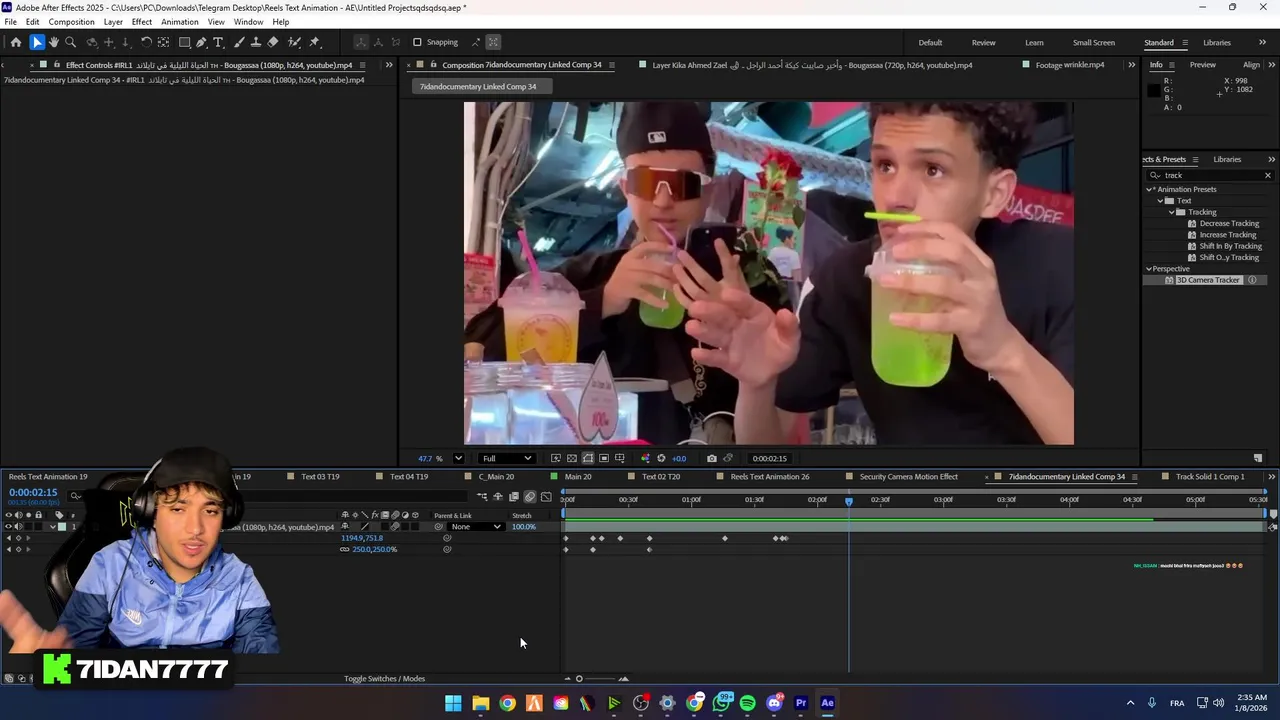Select the Increase Tracking preset
Screen dimensions: 1280x720
(1228, 235)
